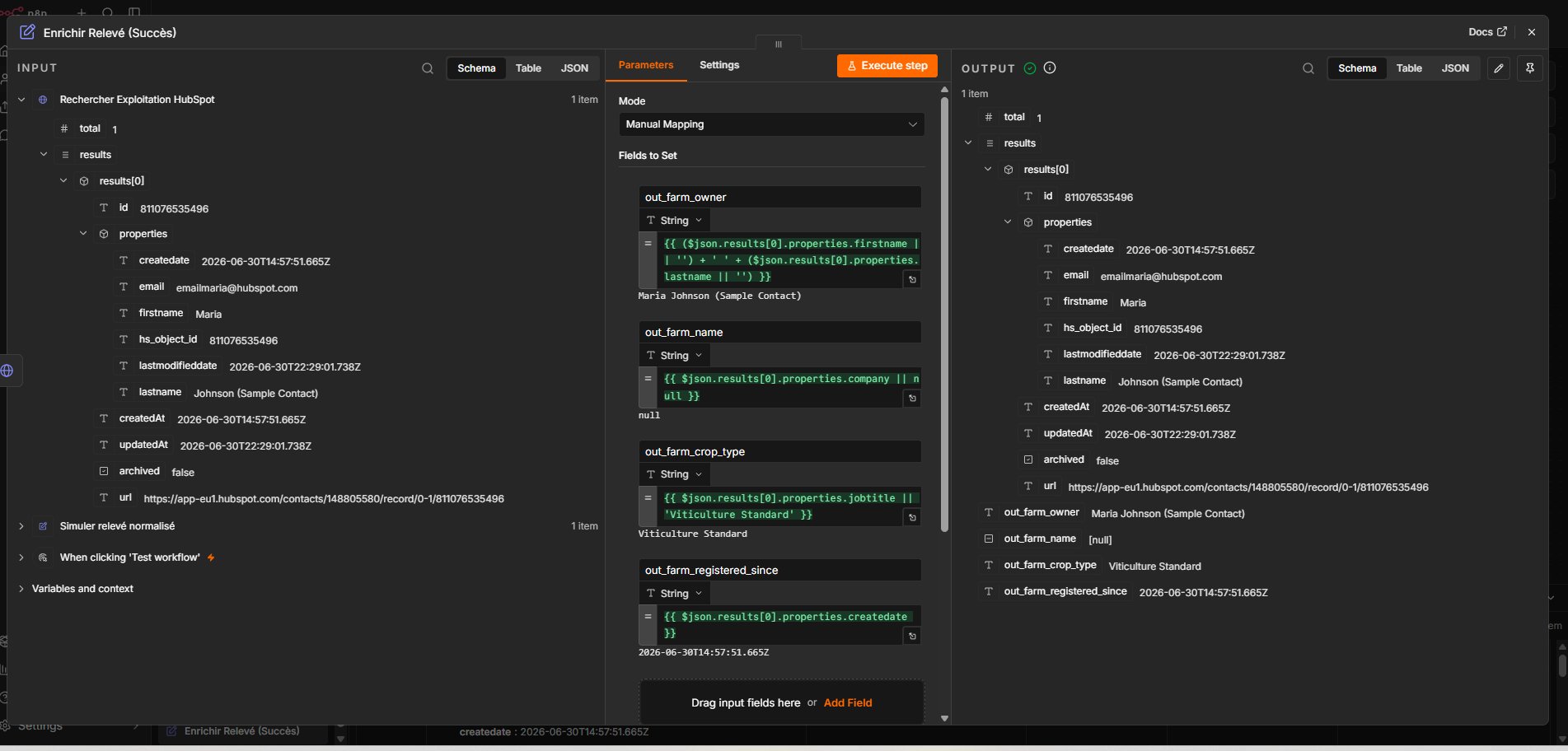The image size is (1568, 751).
Task: Click expression reset icon in out_farm_name field
Action: [912, 399]
